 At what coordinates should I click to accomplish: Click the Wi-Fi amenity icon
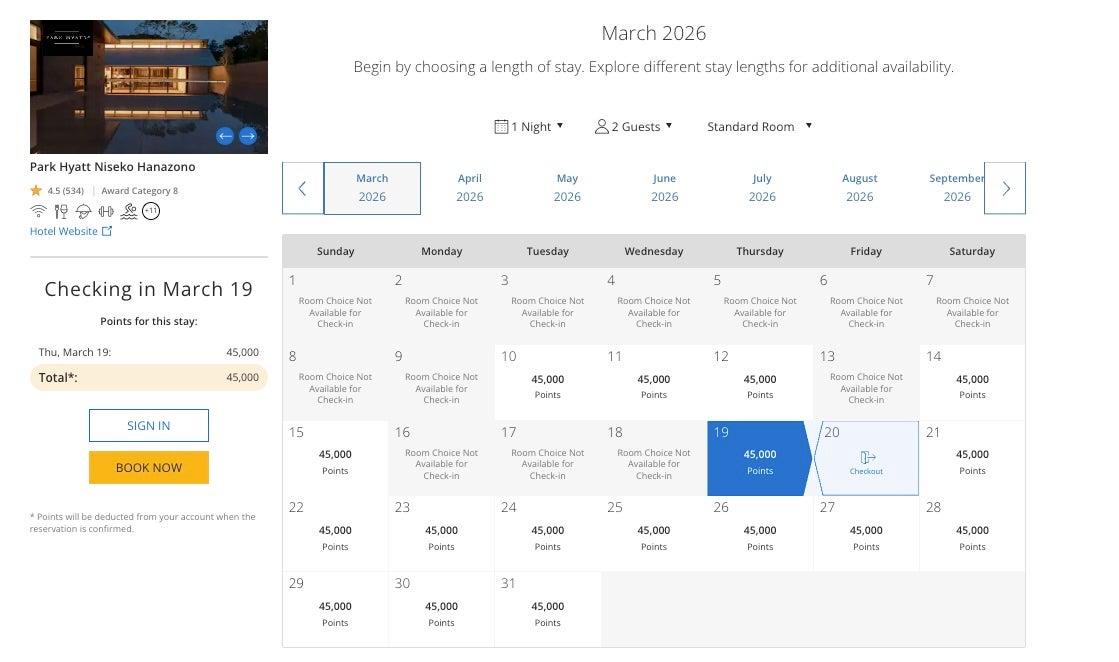39,211
